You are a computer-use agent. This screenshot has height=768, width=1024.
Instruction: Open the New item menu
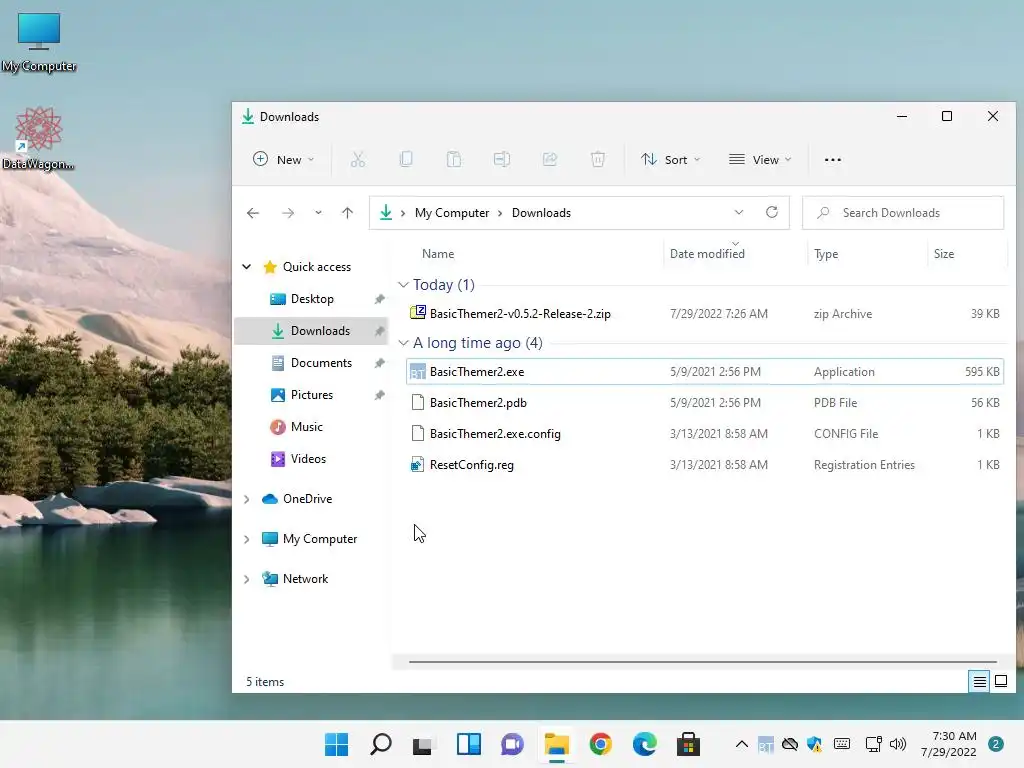coord(283,159)
